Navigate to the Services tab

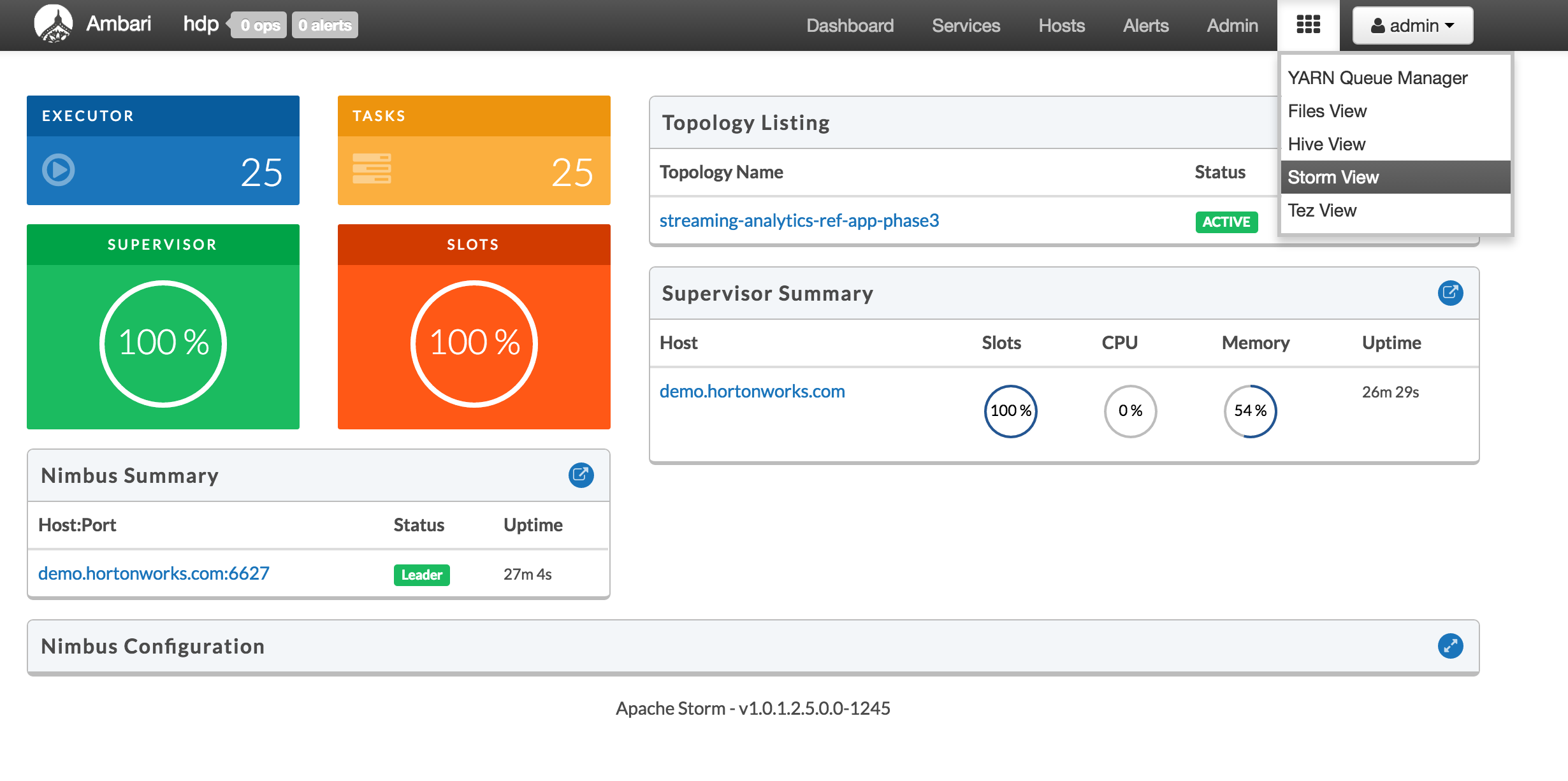pos(965,25)
